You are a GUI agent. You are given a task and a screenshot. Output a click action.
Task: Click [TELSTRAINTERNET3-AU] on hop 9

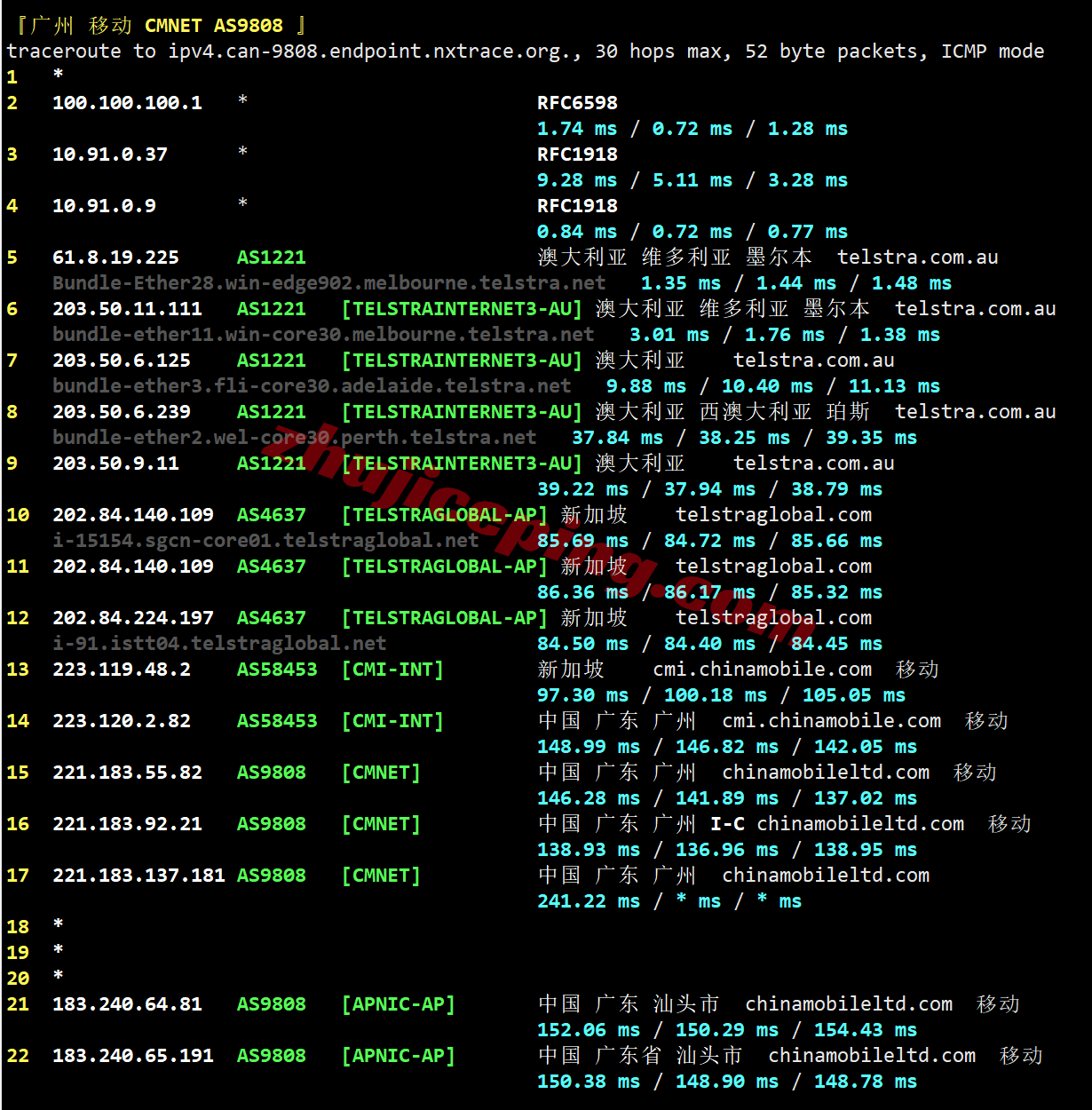pyautogui.click(x=462, y=464)
